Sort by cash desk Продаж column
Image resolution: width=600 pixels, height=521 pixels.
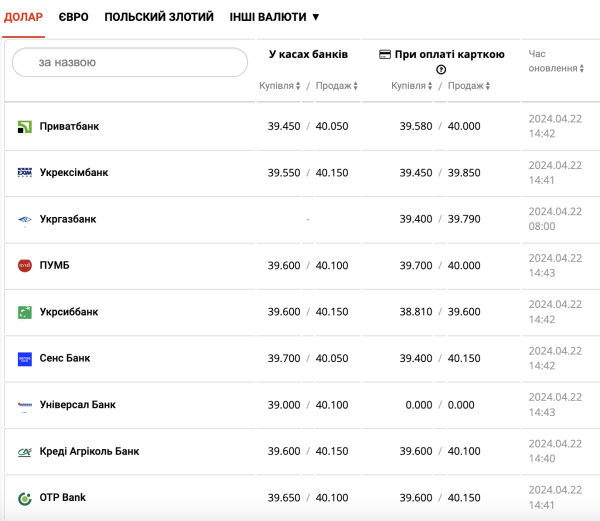(337, 86)
